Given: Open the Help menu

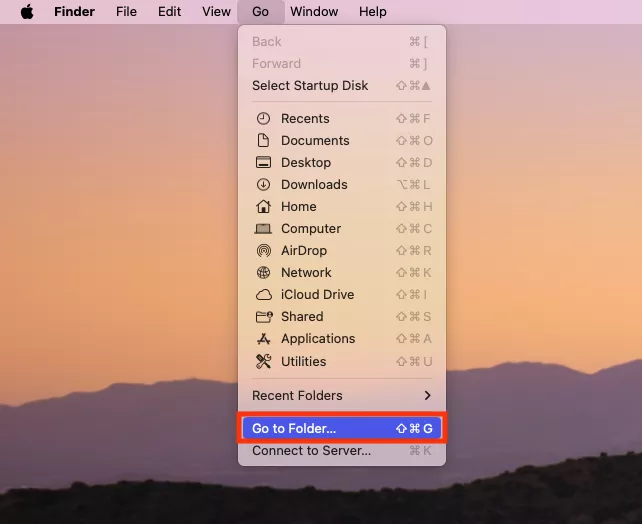Looking at the screenshot, I should (373, 11).
